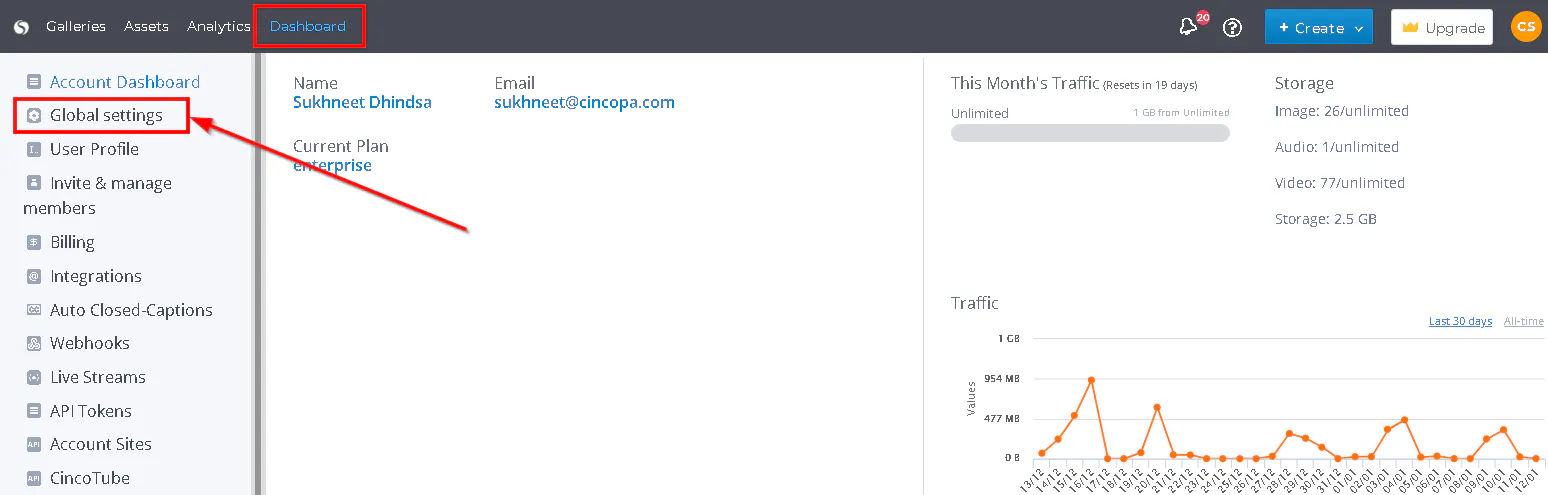
Task: Expand the Create dropdown arrow
Action: tap(1359, 29)
